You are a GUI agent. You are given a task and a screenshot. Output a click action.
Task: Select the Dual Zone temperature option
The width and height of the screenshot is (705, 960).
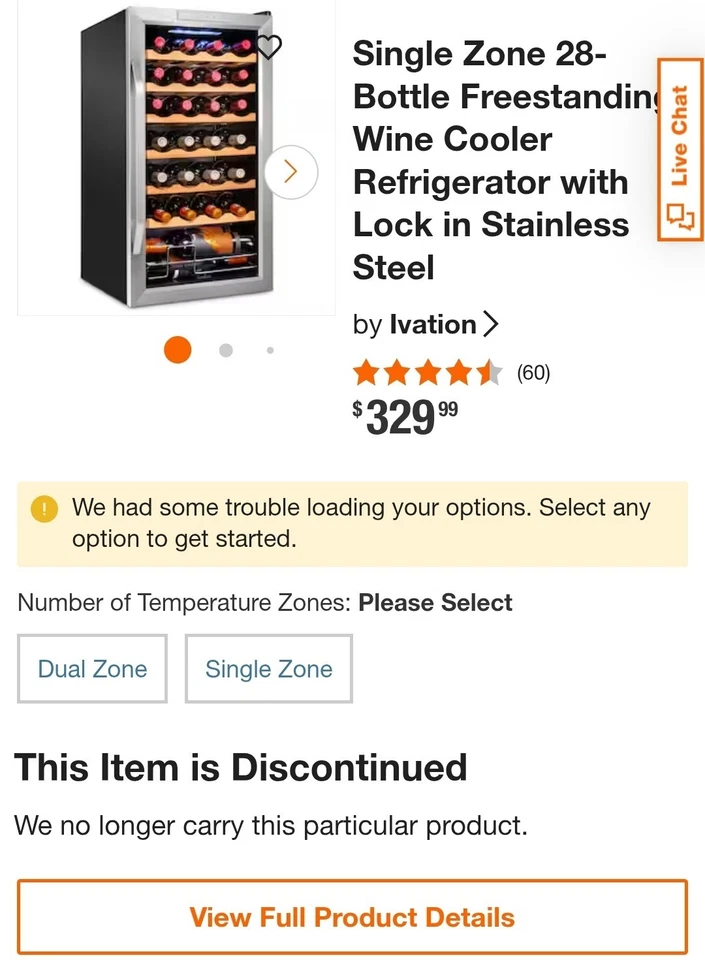(92, 668)
